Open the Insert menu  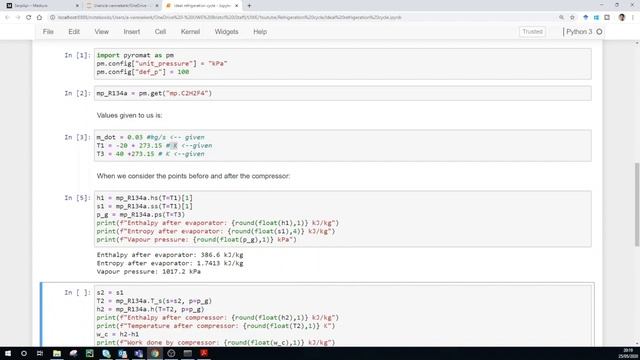[131, 32]
